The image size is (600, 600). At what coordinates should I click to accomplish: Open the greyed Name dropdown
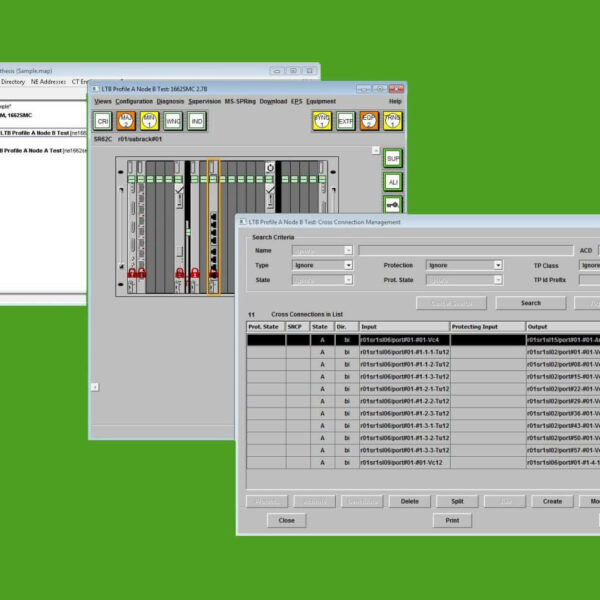point(322,251)
